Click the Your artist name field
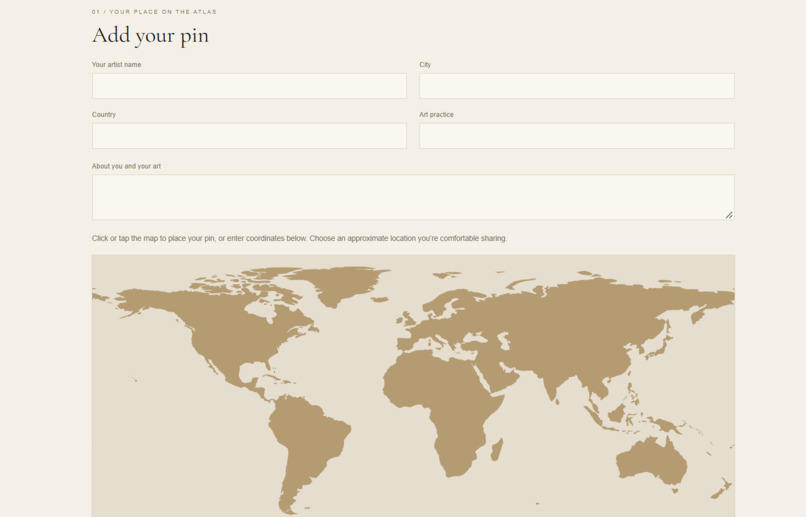 tap(249, 86)
